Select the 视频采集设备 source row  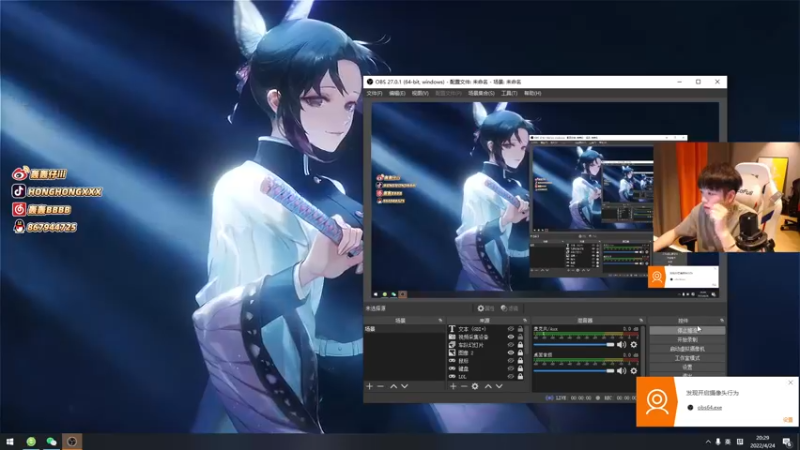(x=486, y=337)
